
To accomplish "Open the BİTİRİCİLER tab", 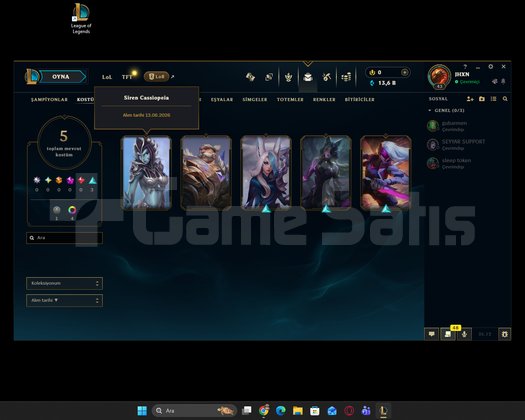I will pyautogui.click(x=360, y=99).
